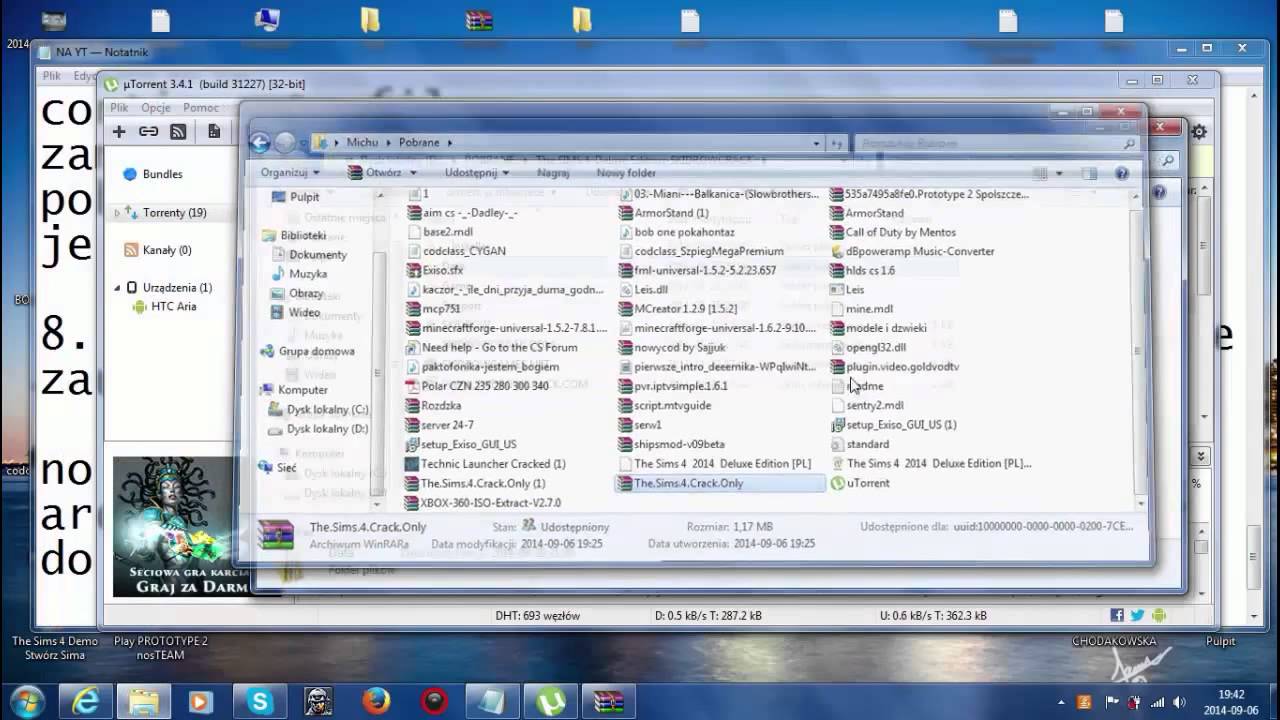The image size is (1280, 720).
Task: Select the mcp751 archive file
Action: point(432,309)
